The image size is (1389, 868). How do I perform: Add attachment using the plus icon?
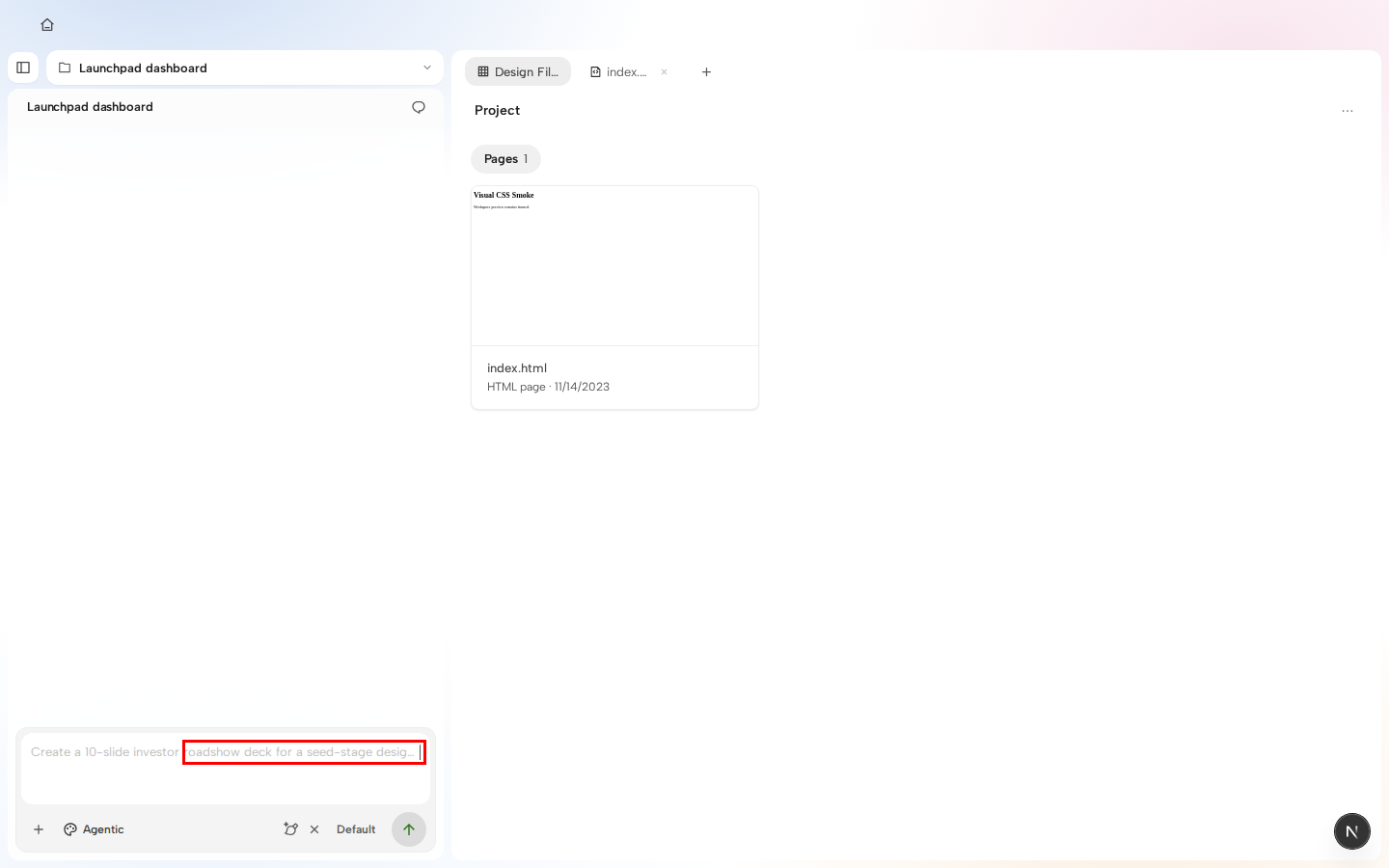tap(39, 829)
